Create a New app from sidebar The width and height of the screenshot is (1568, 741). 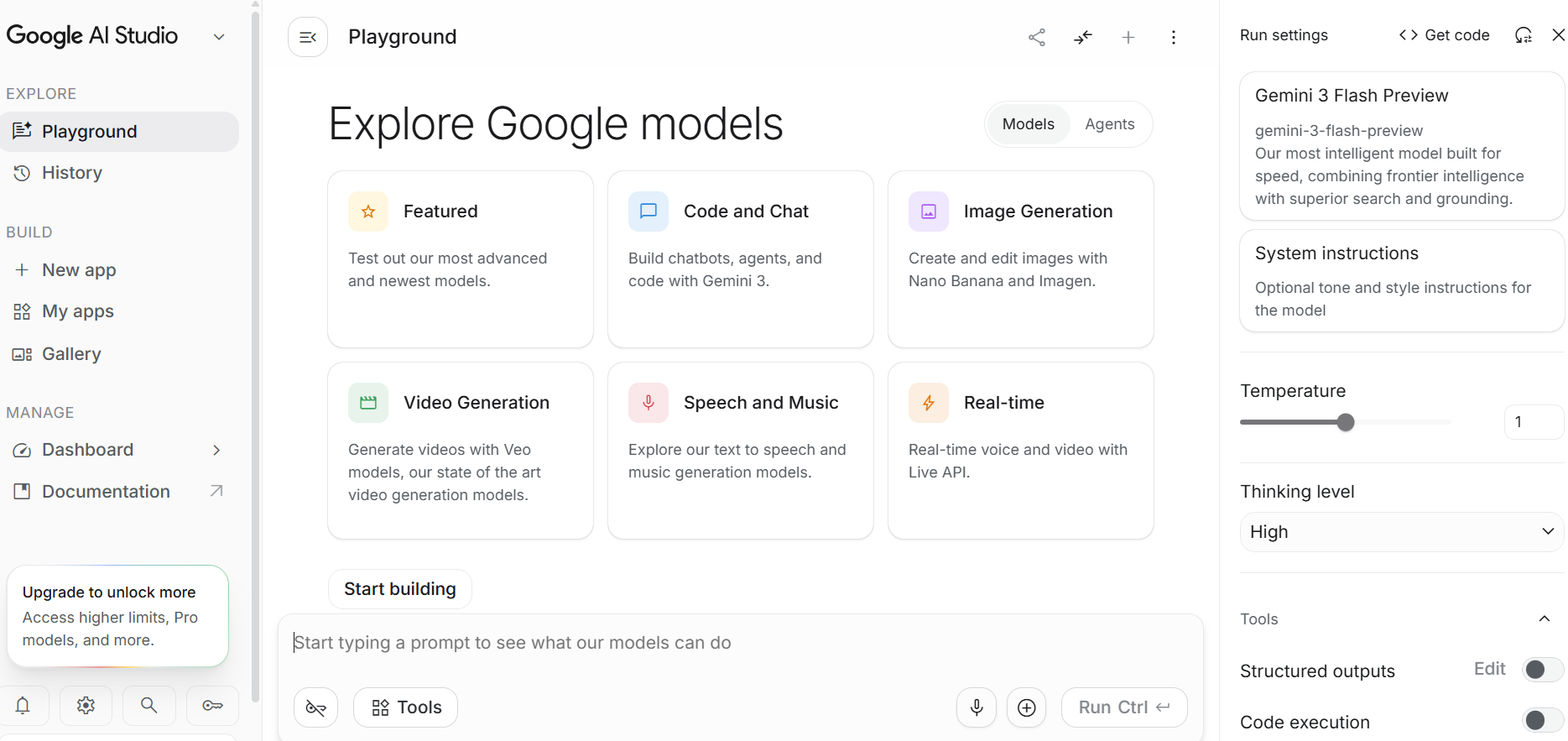pyautogui.click(x=119, y=270)
